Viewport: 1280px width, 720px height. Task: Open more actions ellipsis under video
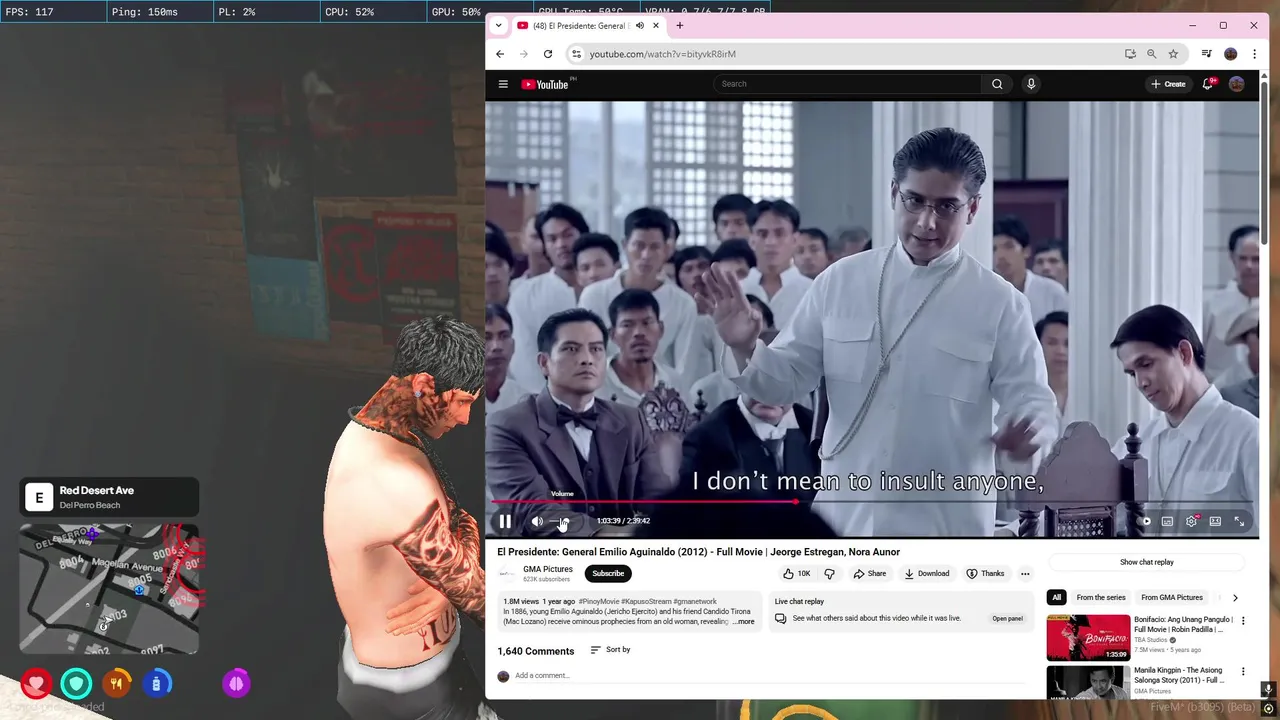click(x=1025, y=573)
